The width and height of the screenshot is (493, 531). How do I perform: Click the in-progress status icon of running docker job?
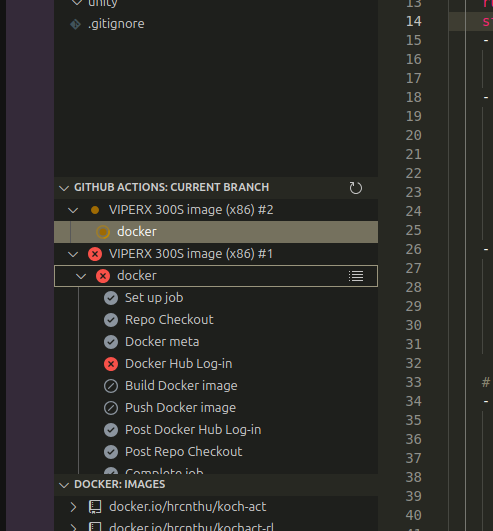tap(103, 232)
